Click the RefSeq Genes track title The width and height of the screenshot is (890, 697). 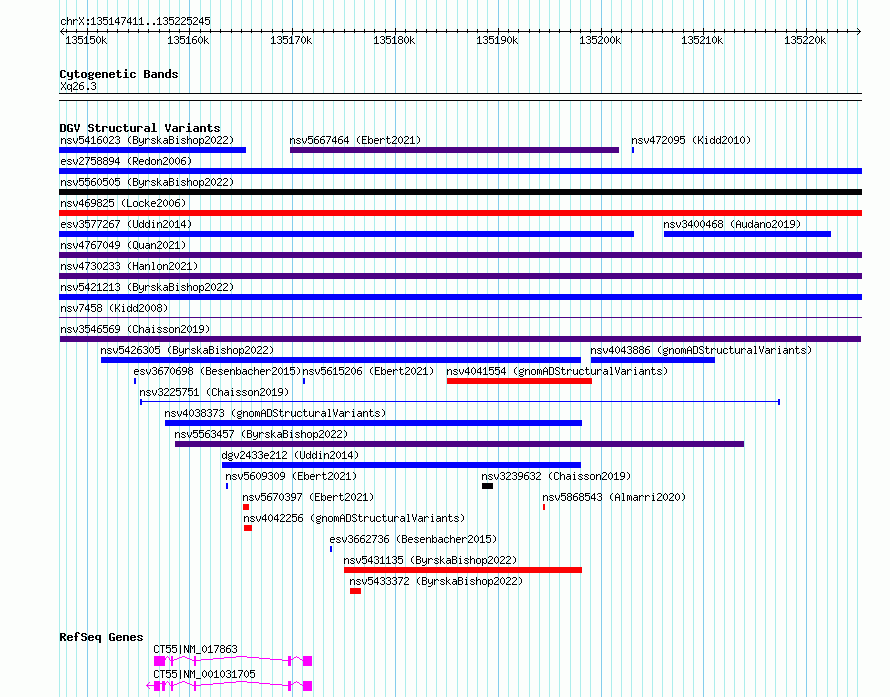pos(101,637)
